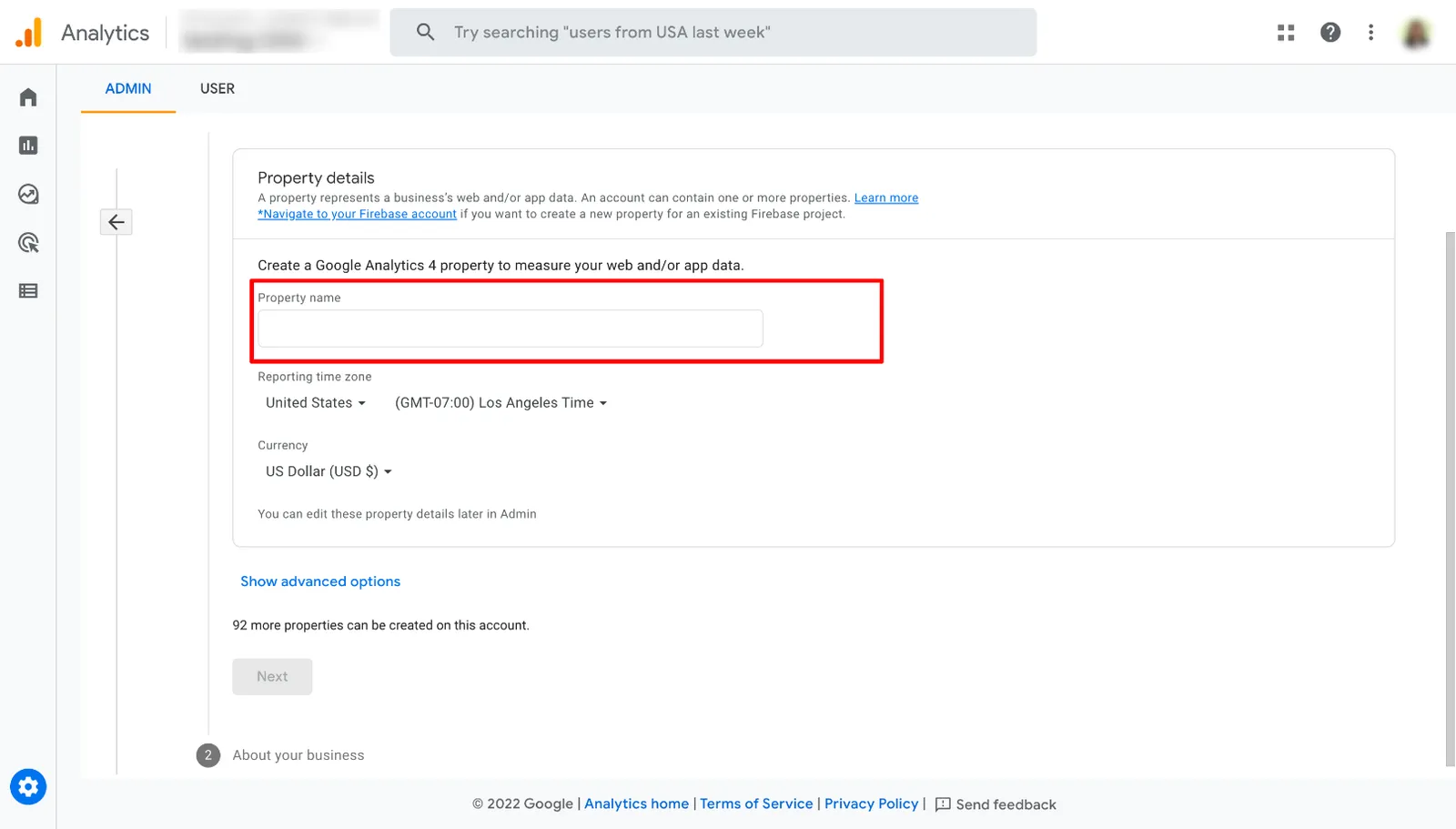Image resolution: width=1456 pixels, height=829 pixels.
Task: Open the Configure list icon in sidebar
Action: [x=28, y=291]
